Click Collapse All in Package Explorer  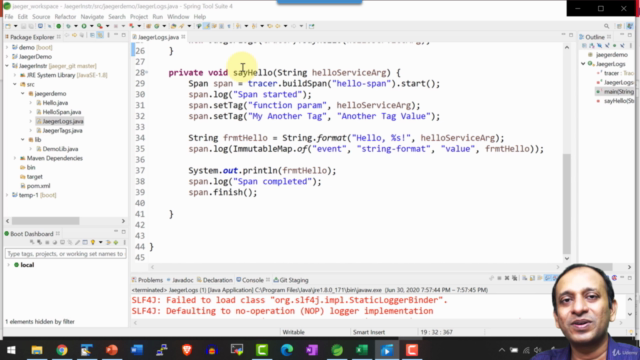(93, 36)
